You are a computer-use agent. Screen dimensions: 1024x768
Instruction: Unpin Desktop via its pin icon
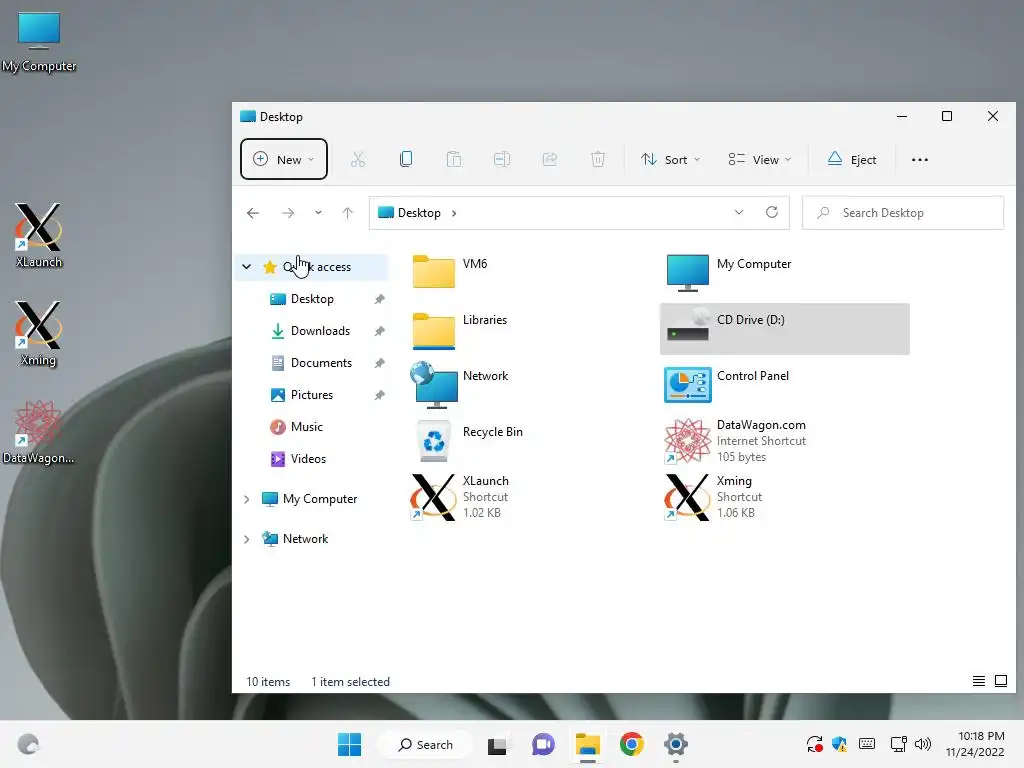pos(379,299)
